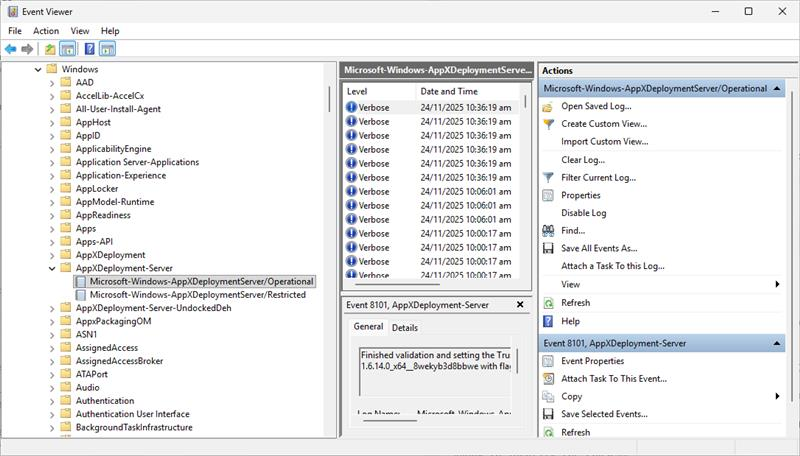
Task: Click the Filter Current Log funnel icon
Action: tap(548, 178)
